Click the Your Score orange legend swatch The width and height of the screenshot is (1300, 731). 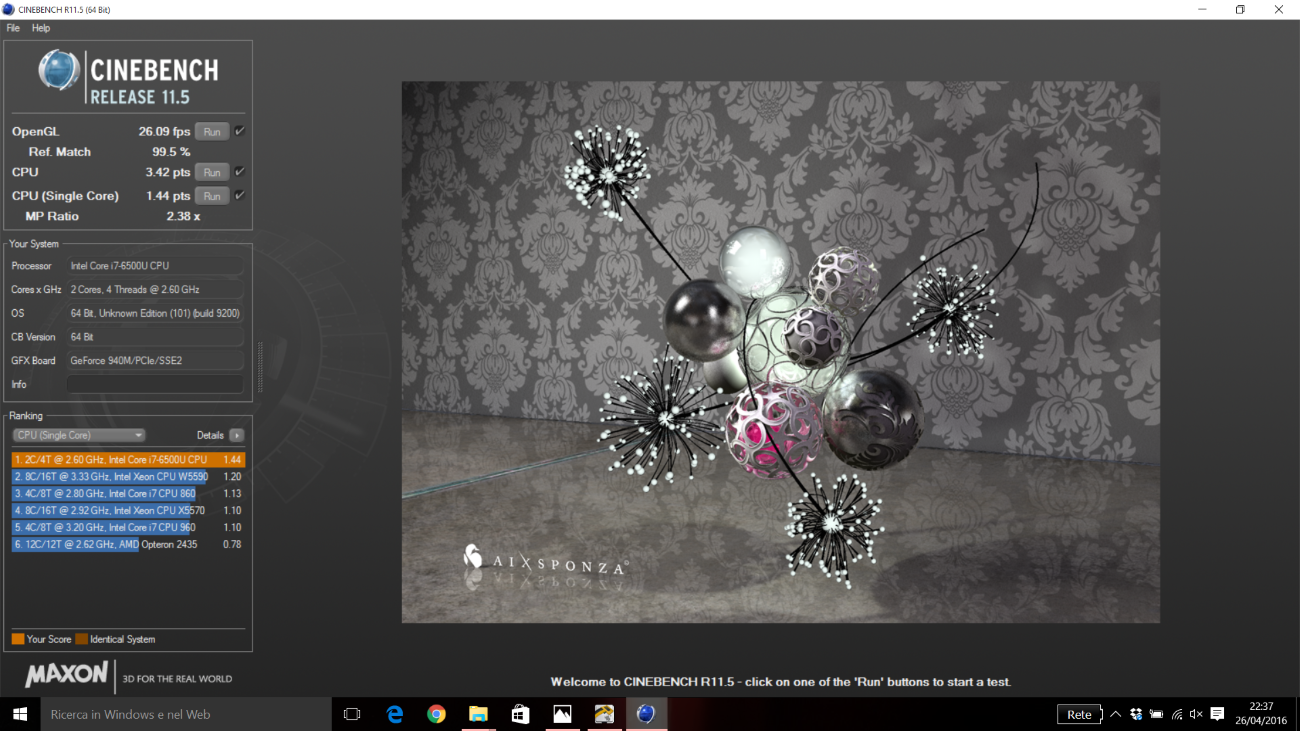point(18,639)
